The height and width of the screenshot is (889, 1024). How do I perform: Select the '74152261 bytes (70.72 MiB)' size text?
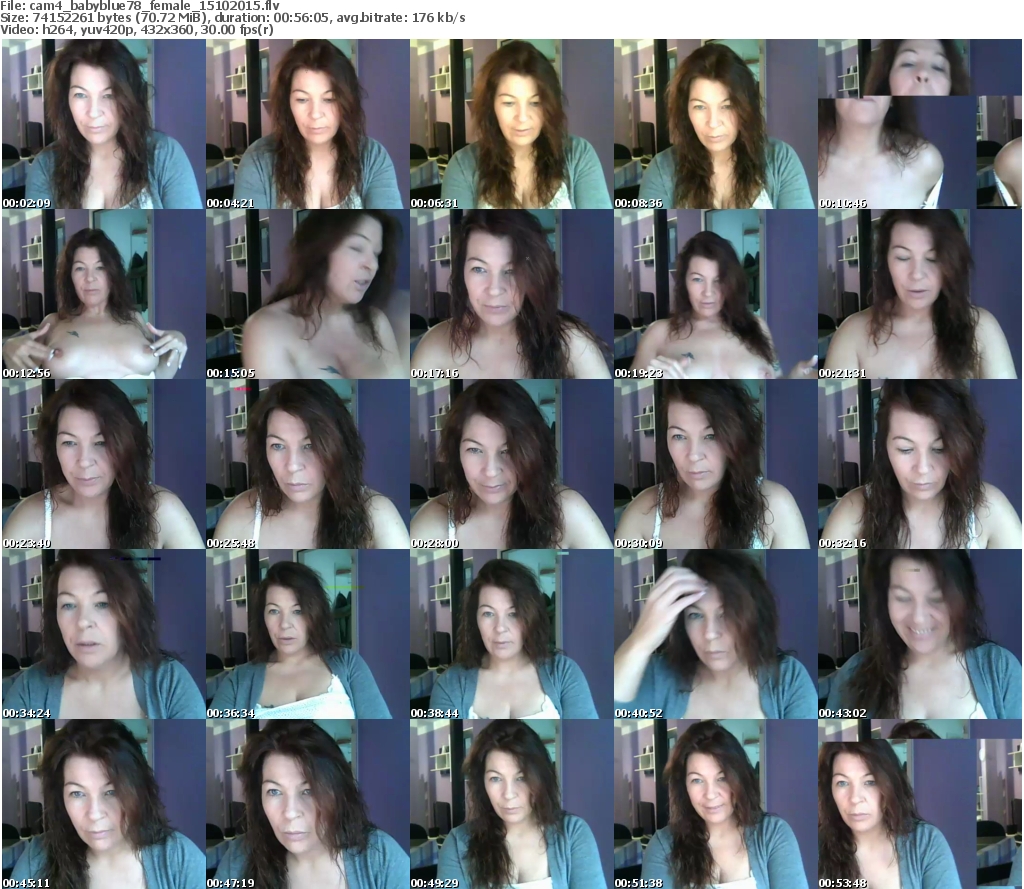click(x=120, y=18)
